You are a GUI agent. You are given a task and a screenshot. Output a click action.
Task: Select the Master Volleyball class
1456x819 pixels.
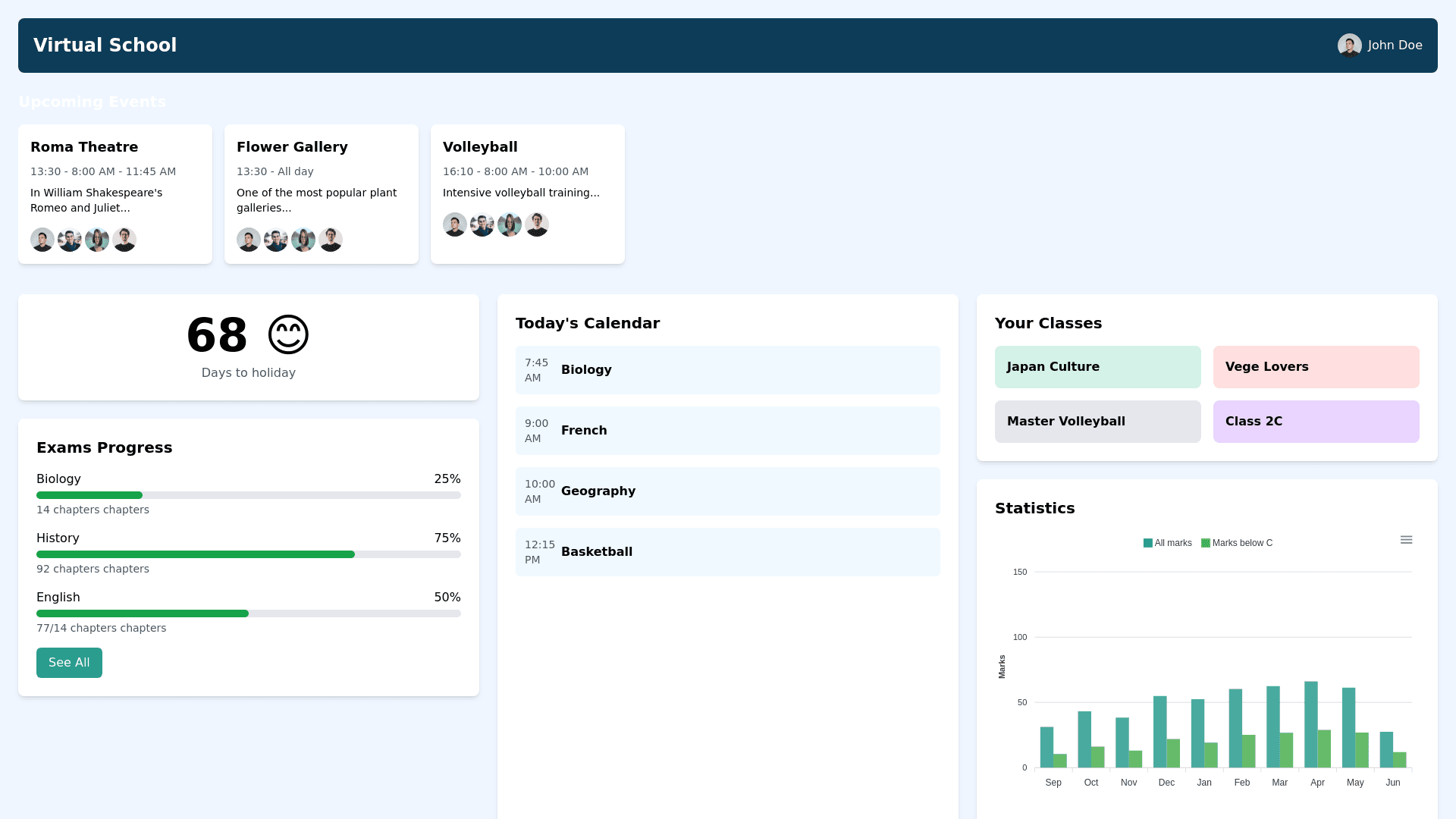pos(1097,422)
